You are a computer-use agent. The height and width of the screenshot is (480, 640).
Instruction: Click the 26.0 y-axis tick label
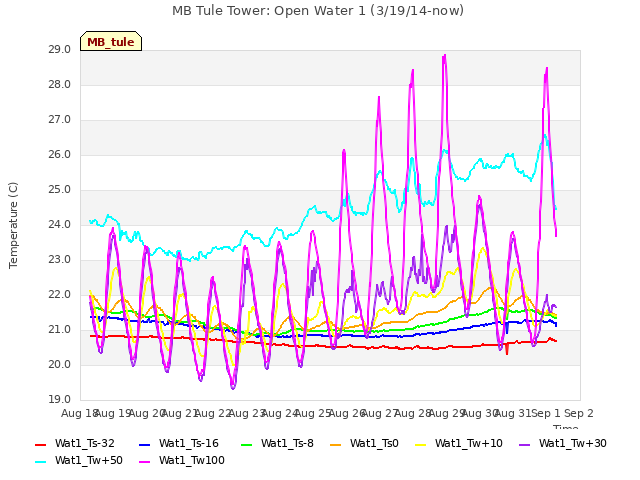pyautogui.click(x=60, y=155)
